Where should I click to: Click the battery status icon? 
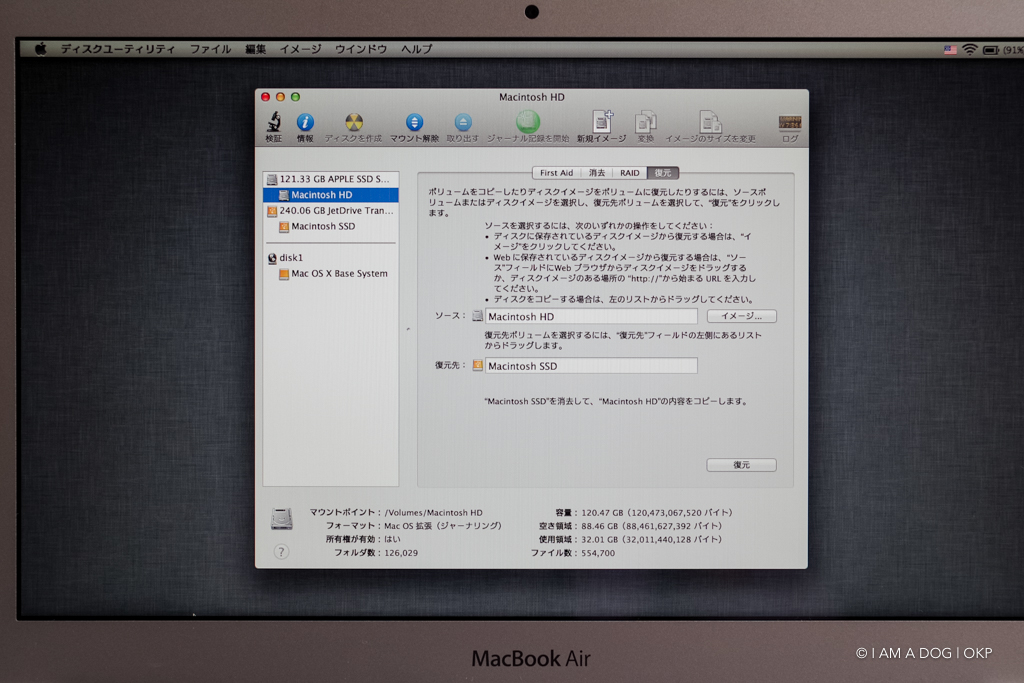(991, 50)
